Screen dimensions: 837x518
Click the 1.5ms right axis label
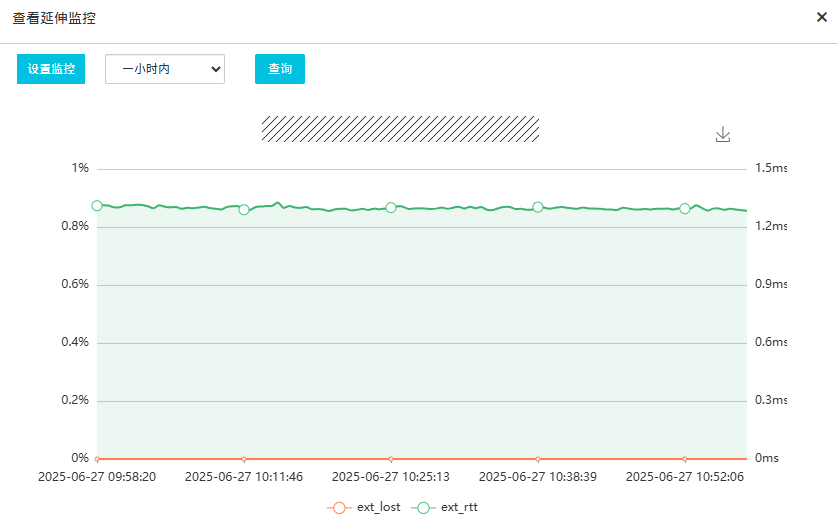[770, 168]
